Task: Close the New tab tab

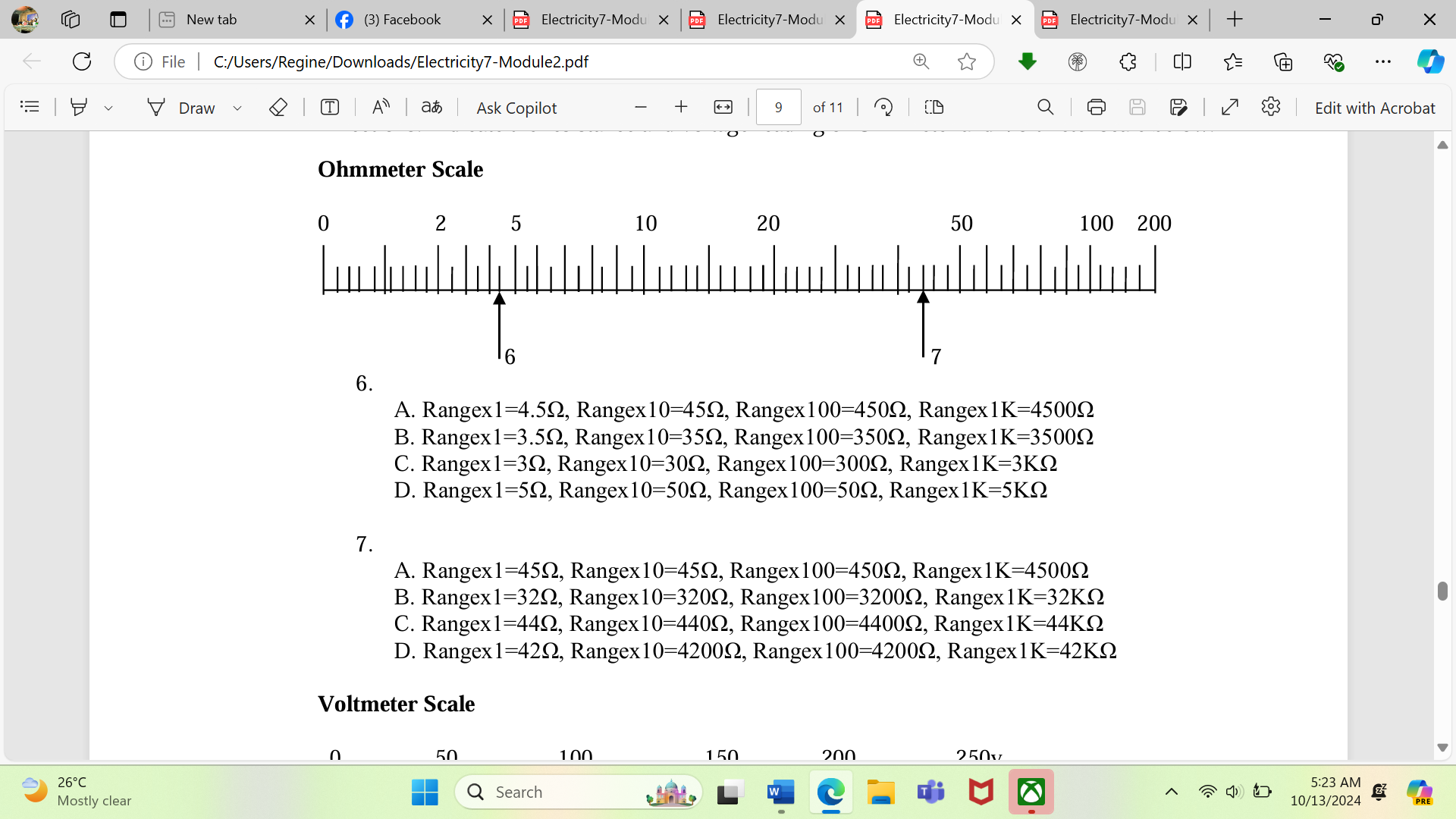Action: 309,20
